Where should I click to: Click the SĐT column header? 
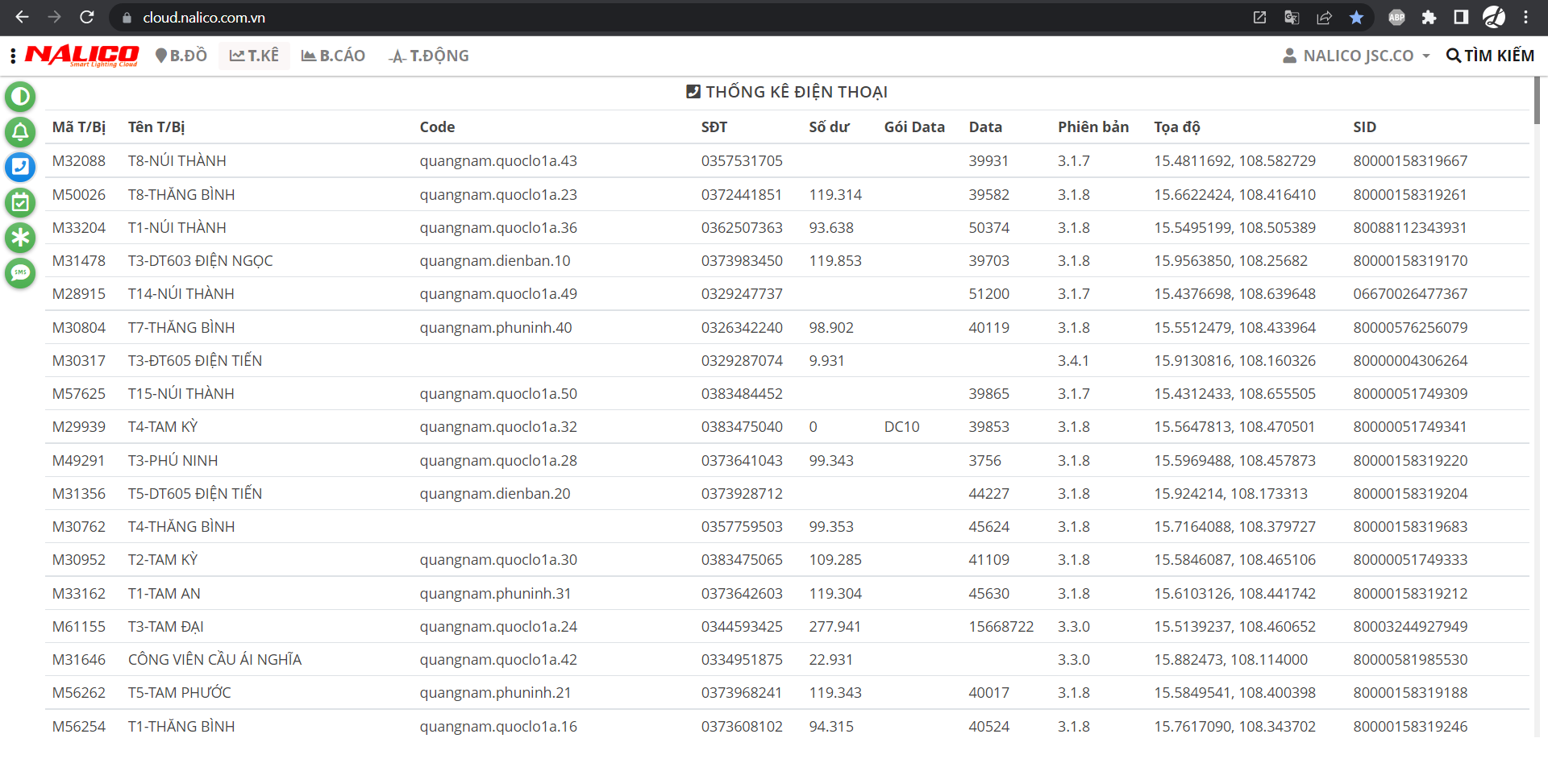coord(714,127)
